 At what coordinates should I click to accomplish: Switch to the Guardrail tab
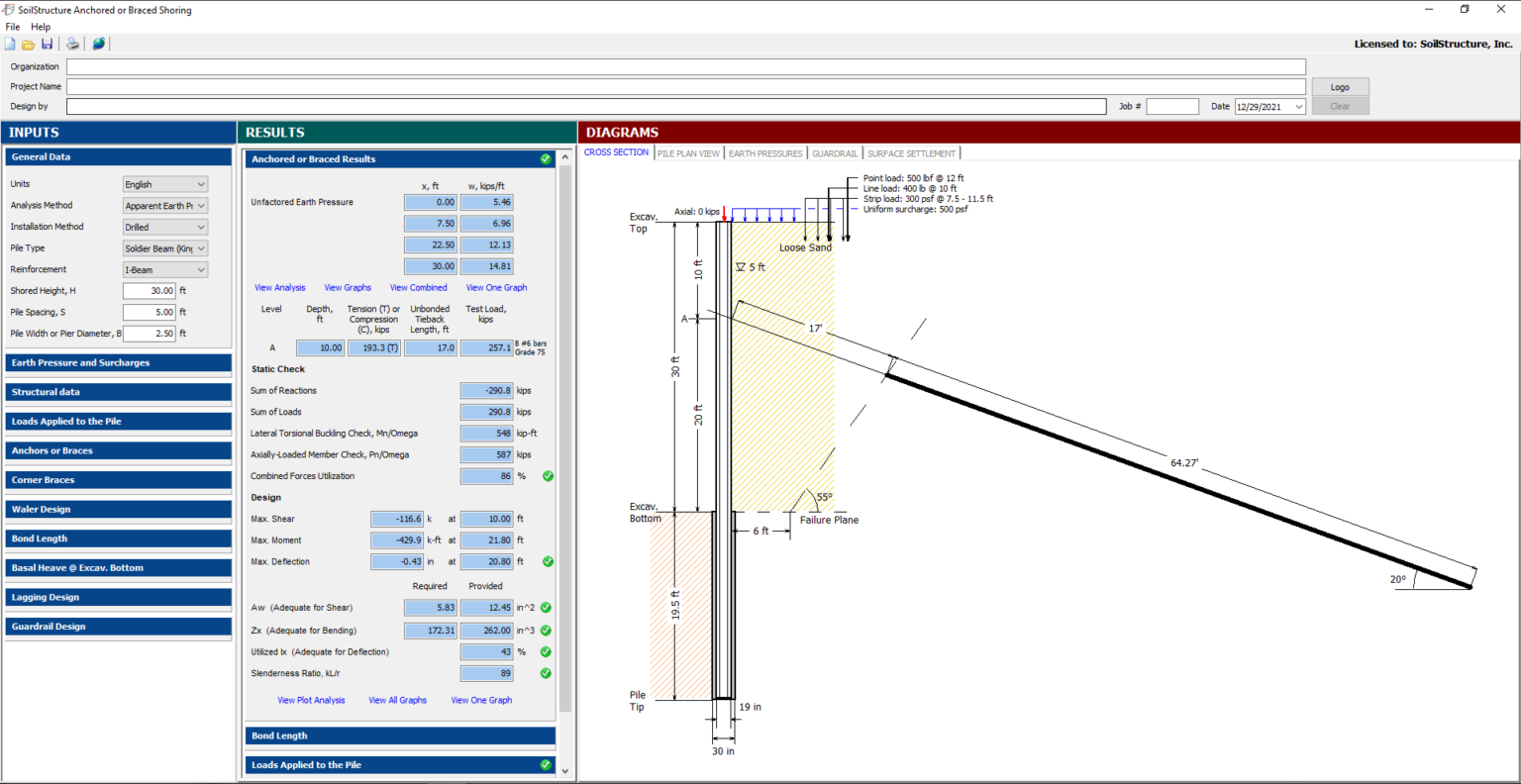point(835,153)
